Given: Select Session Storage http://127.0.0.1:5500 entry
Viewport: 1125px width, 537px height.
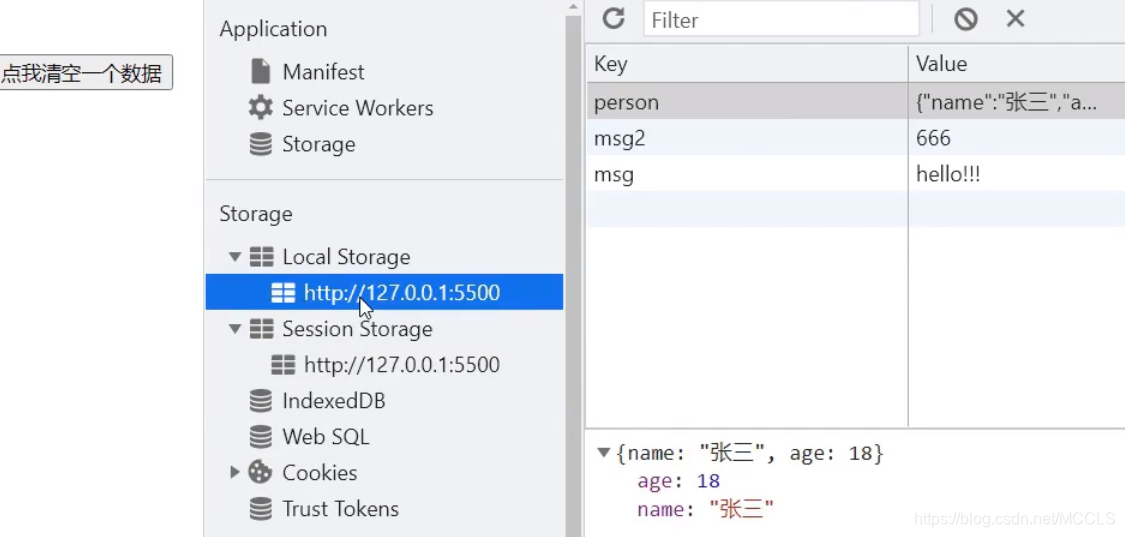Looking at the screenshot, I should (x=401, y=365).
